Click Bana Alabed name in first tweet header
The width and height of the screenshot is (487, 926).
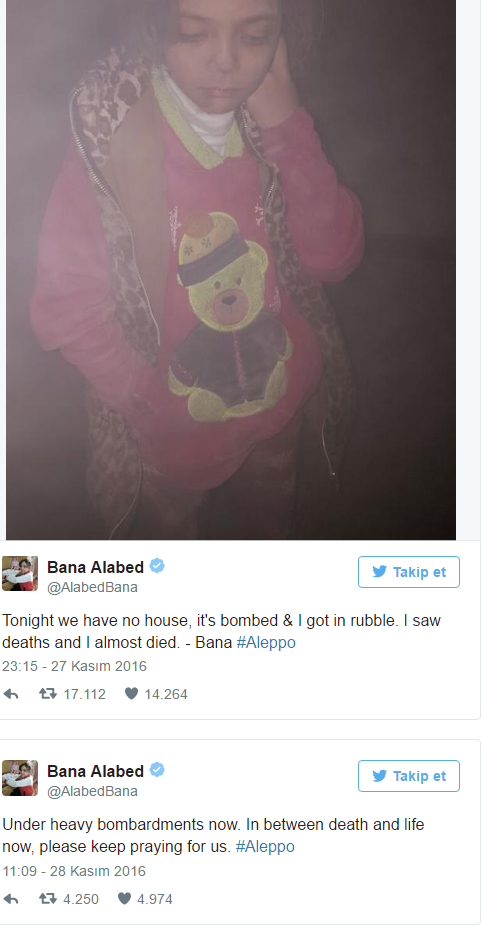click(96, 568)
